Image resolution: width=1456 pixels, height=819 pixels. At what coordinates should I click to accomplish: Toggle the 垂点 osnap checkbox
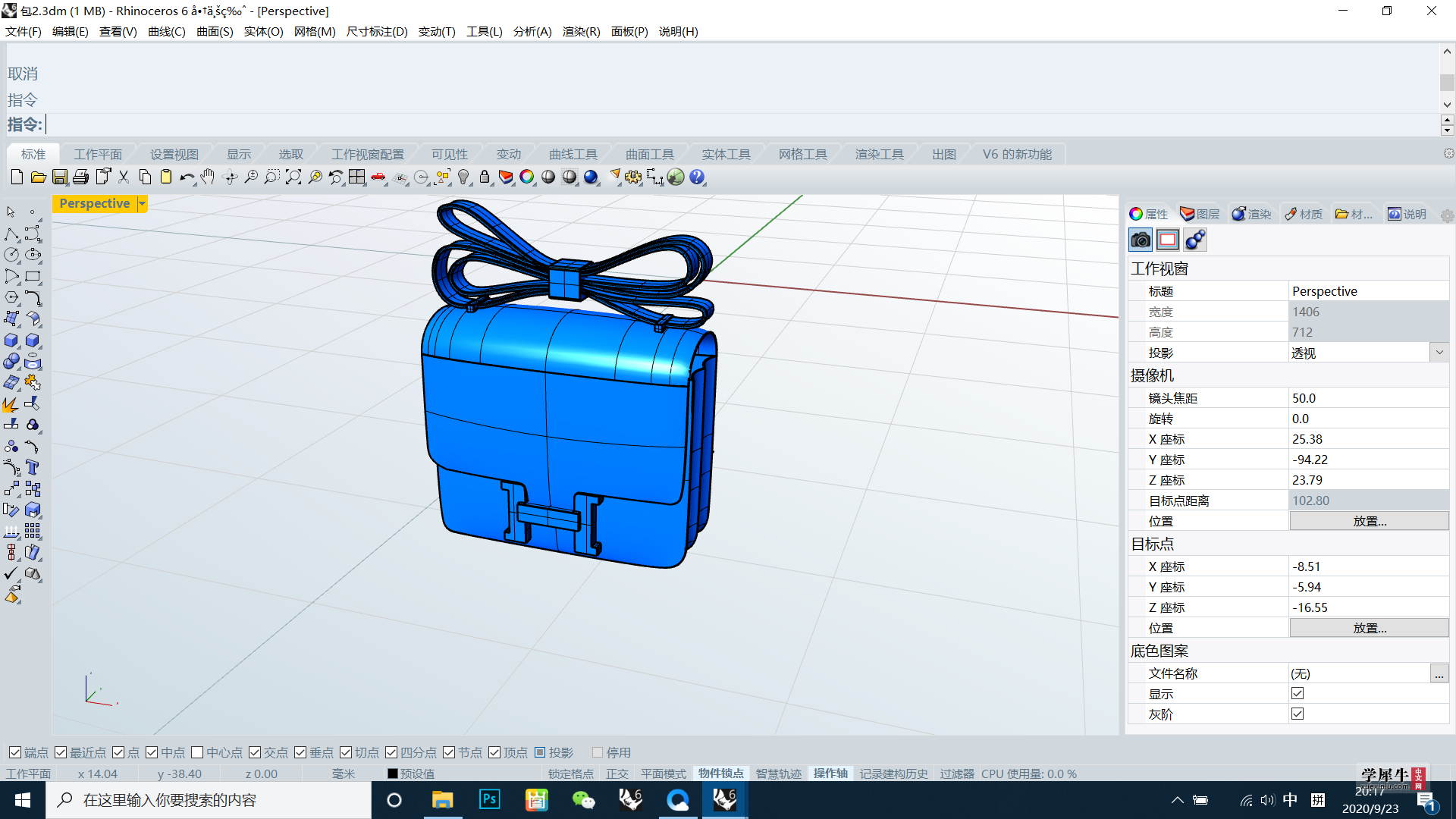[300, 752]
